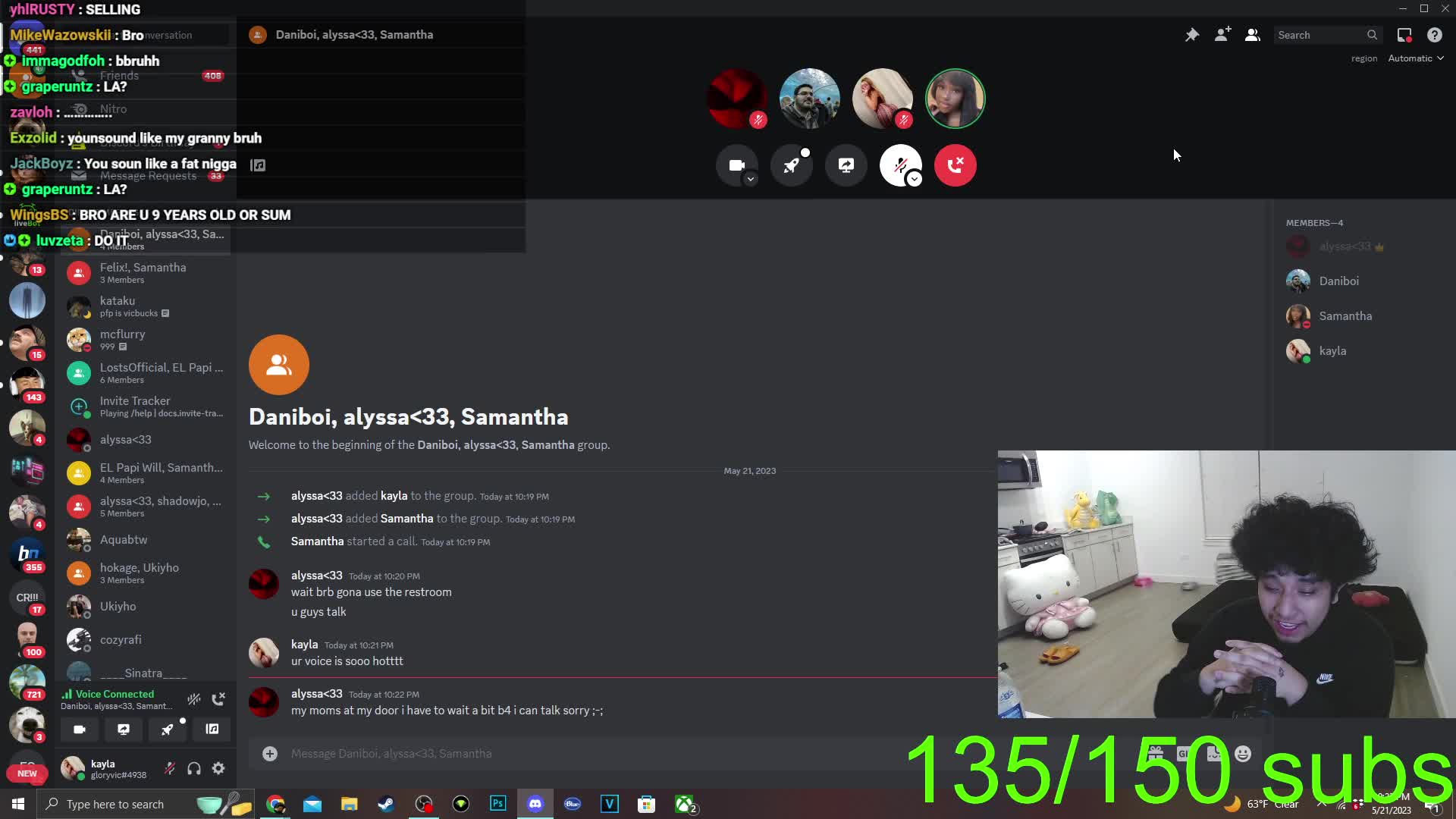The height and width of the screenshot is (819, 1456).
Task: Open soundboard in voice connected panel
Action: [212, 729]
